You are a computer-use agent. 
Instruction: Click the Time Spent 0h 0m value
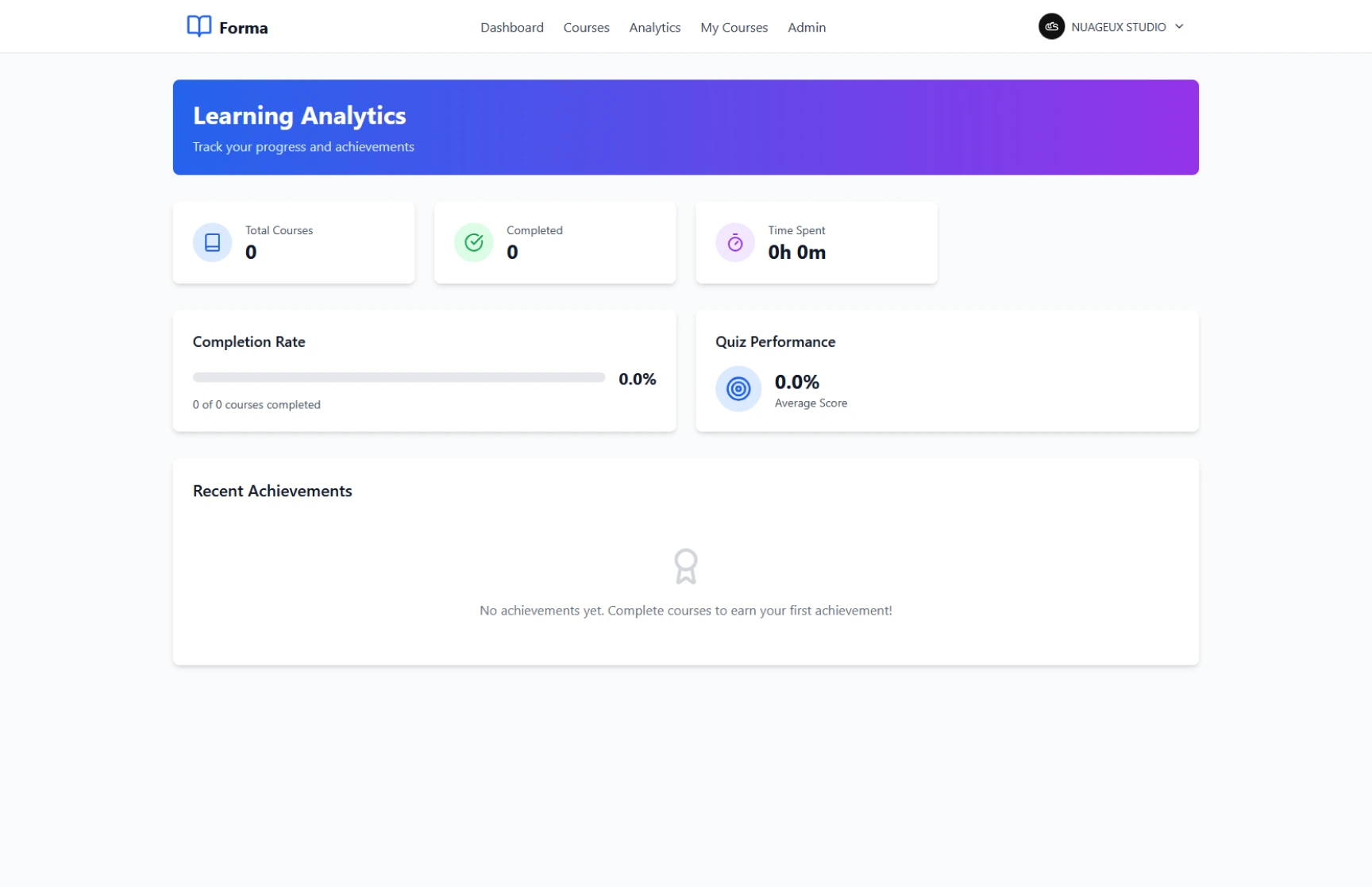[x=796, y=253]
